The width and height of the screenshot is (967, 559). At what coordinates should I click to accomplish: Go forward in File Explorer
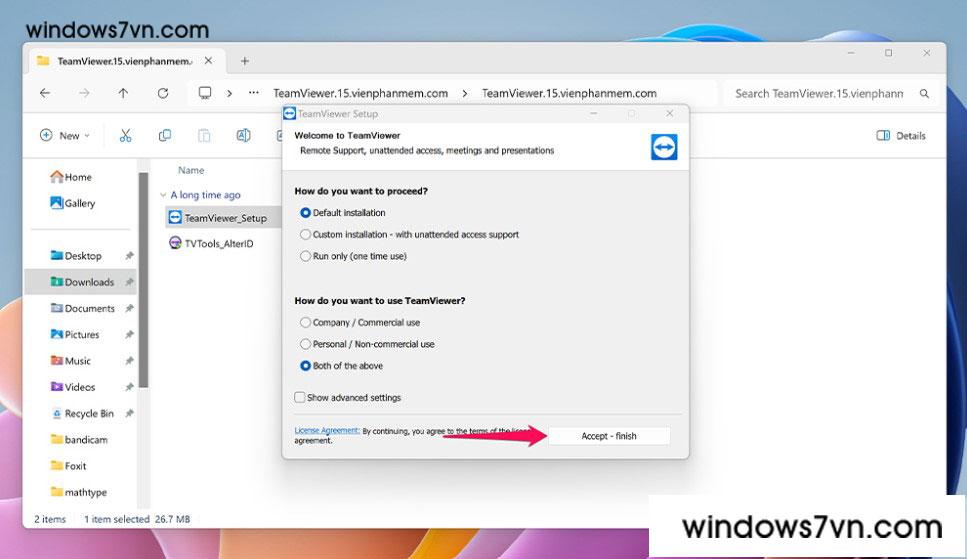(x=84, y=93)
